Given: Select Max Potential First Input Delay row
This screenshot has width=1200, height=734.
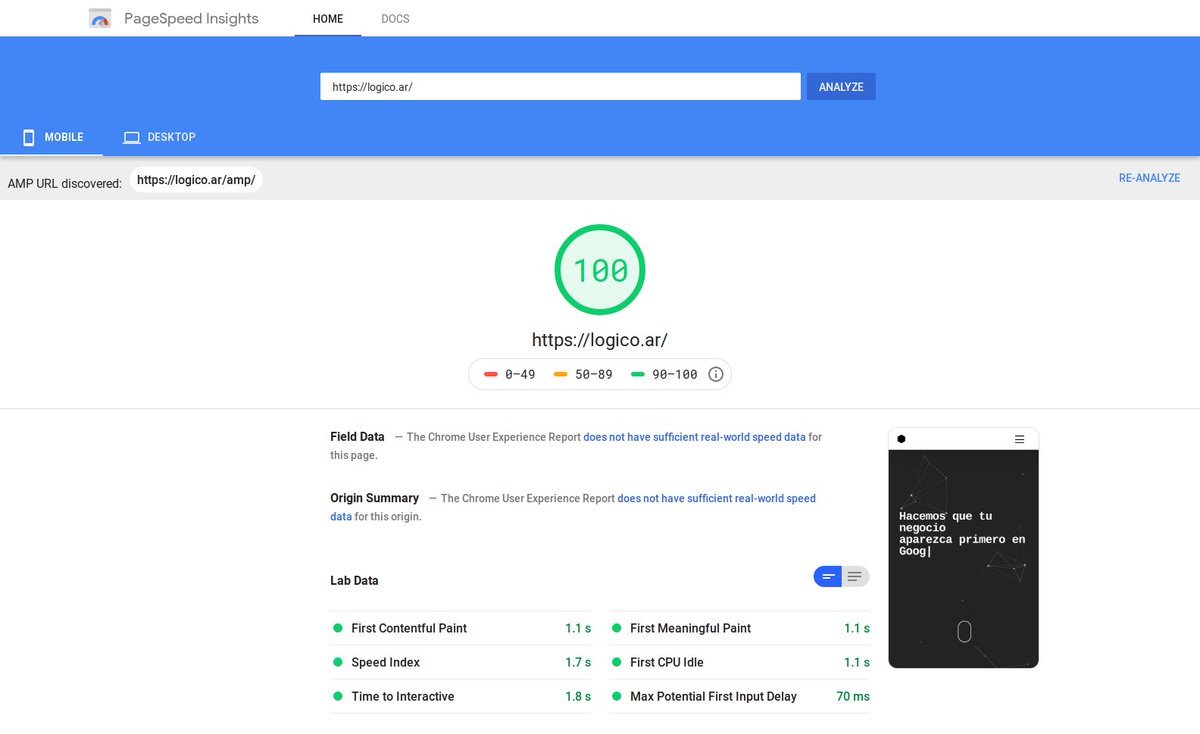Looking at the screenshot, I should click(x=740, y=696).
